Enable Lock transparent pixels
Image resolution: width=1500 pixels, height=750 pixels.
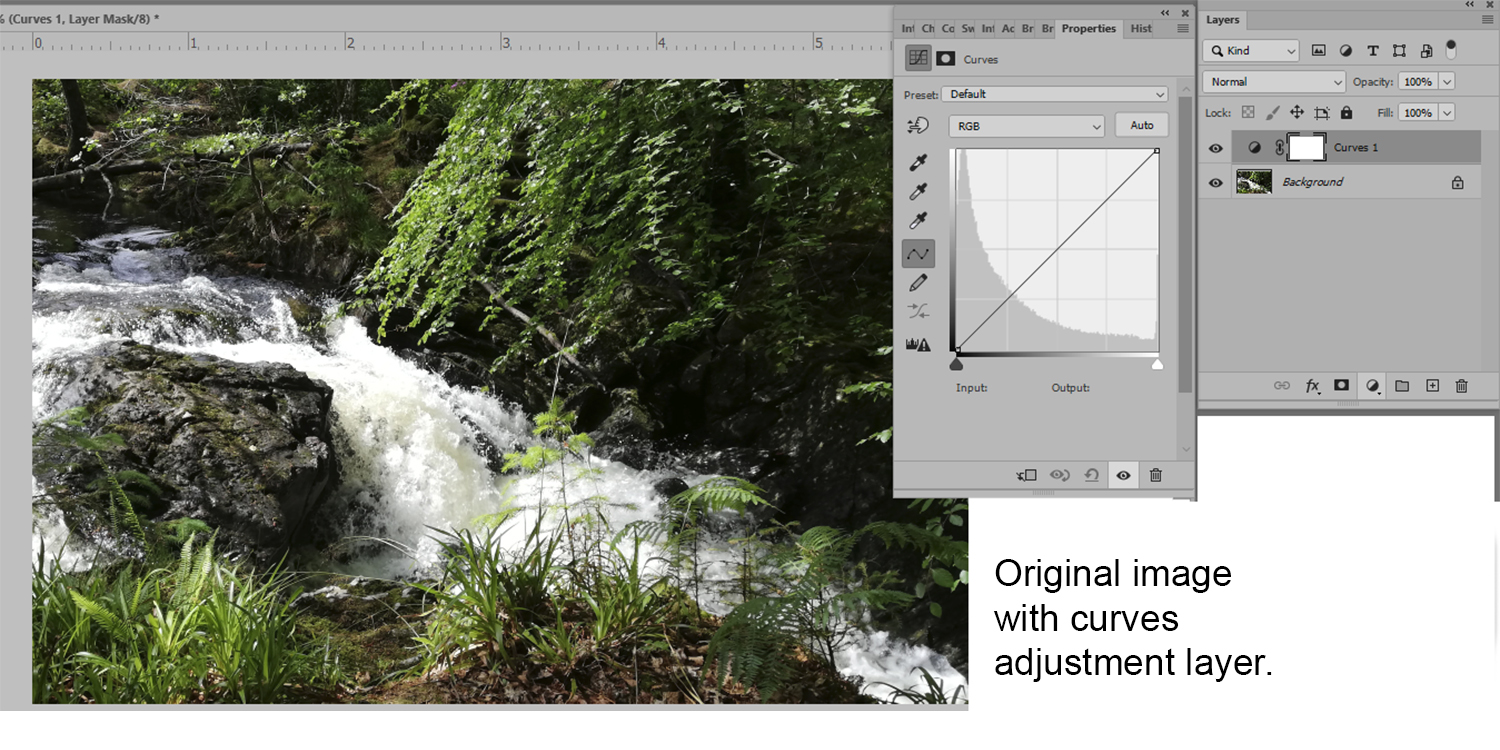pyautogui.click(x=1248, y=112)
